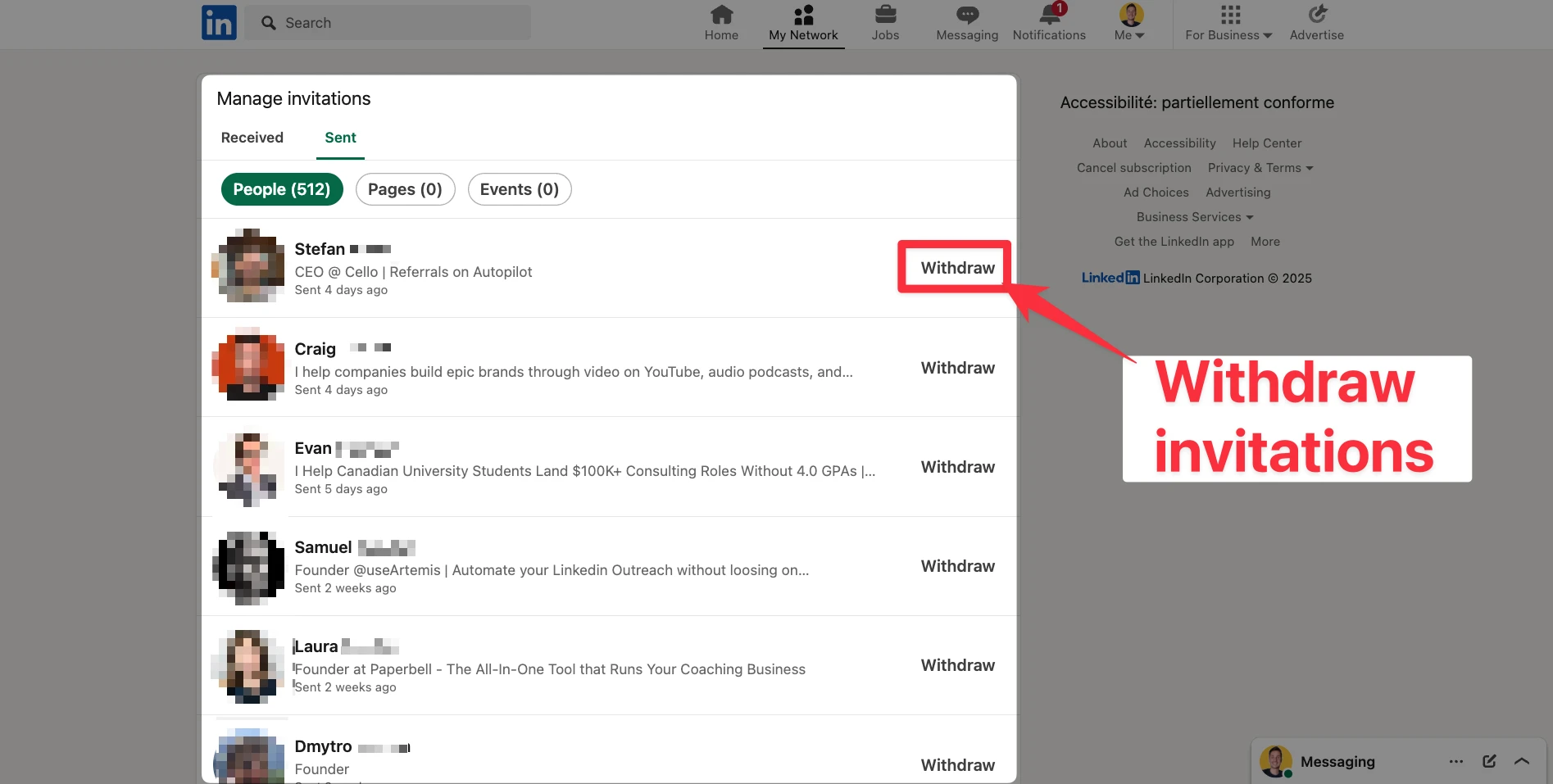
Task: Click into the Search field
Action: tap(388, 23)
